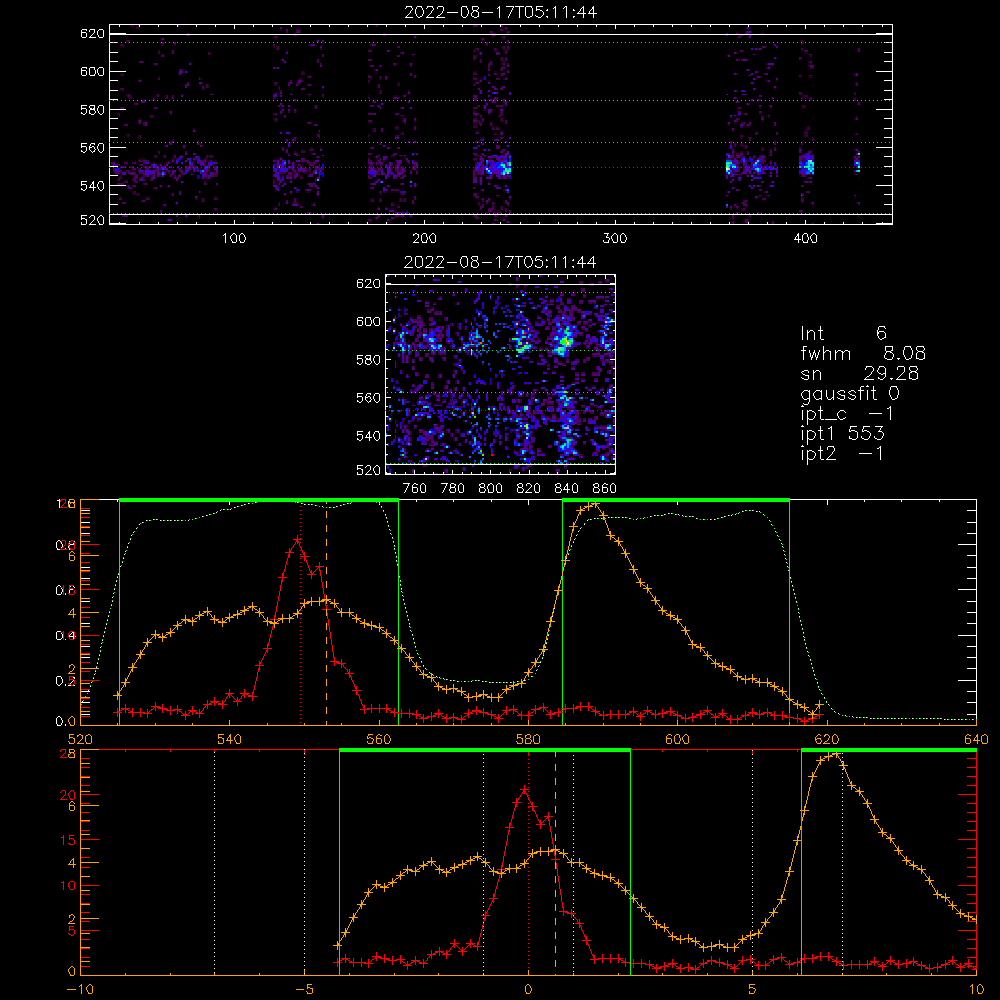Click red y-axis label 28 of bottom plot
The height and width of the screenshot is (1000, 1000).
[68, 753]
